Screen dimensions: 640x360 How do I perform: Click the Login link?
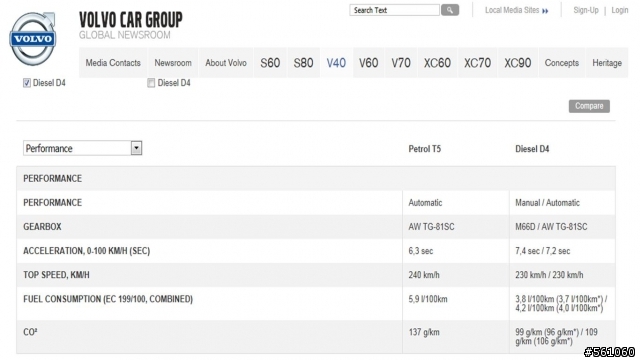point(620,10)
